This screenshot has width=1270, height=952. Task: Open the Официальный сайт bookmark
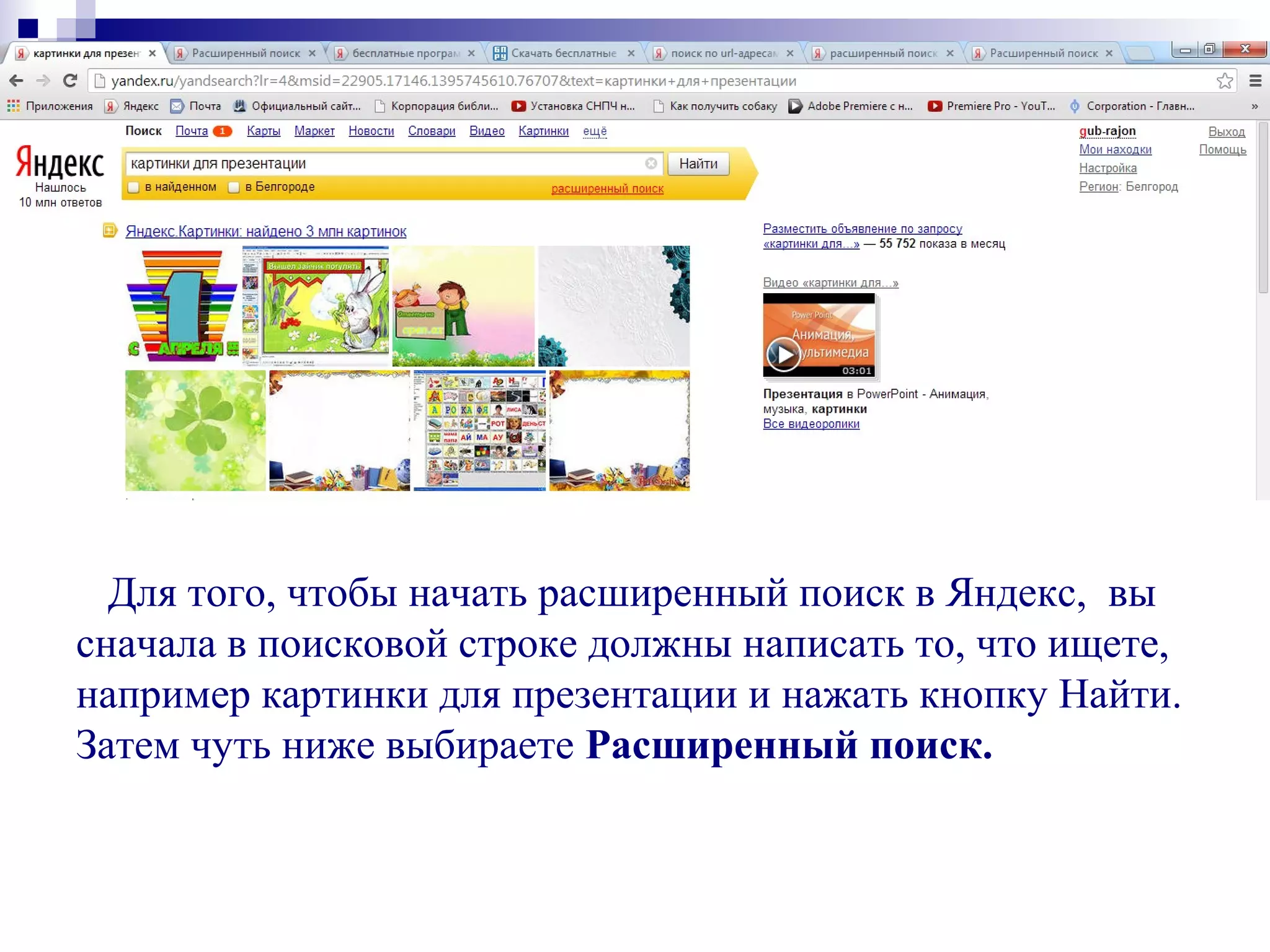(297, 106)
